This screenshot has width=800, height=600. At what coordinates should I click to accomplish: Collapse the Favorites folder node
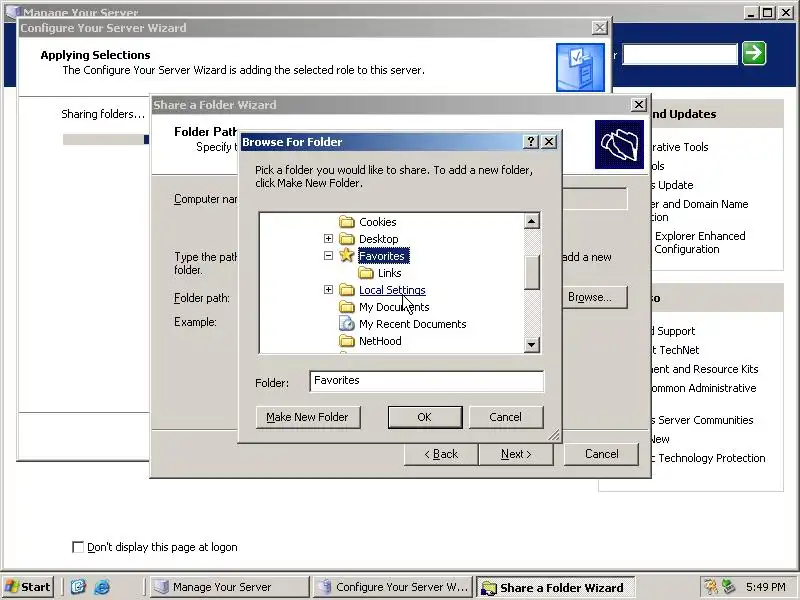pyautogui.click(x=328, y=256)
